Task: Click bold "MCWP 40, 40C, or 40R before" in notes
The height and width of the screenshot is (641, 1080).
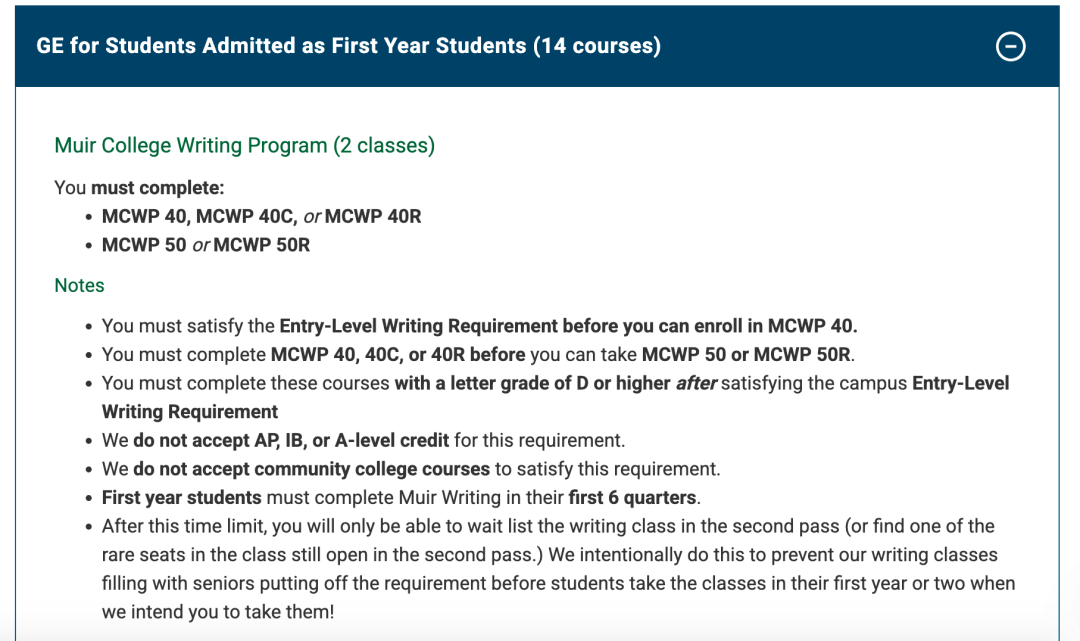Action: point(398,355)
